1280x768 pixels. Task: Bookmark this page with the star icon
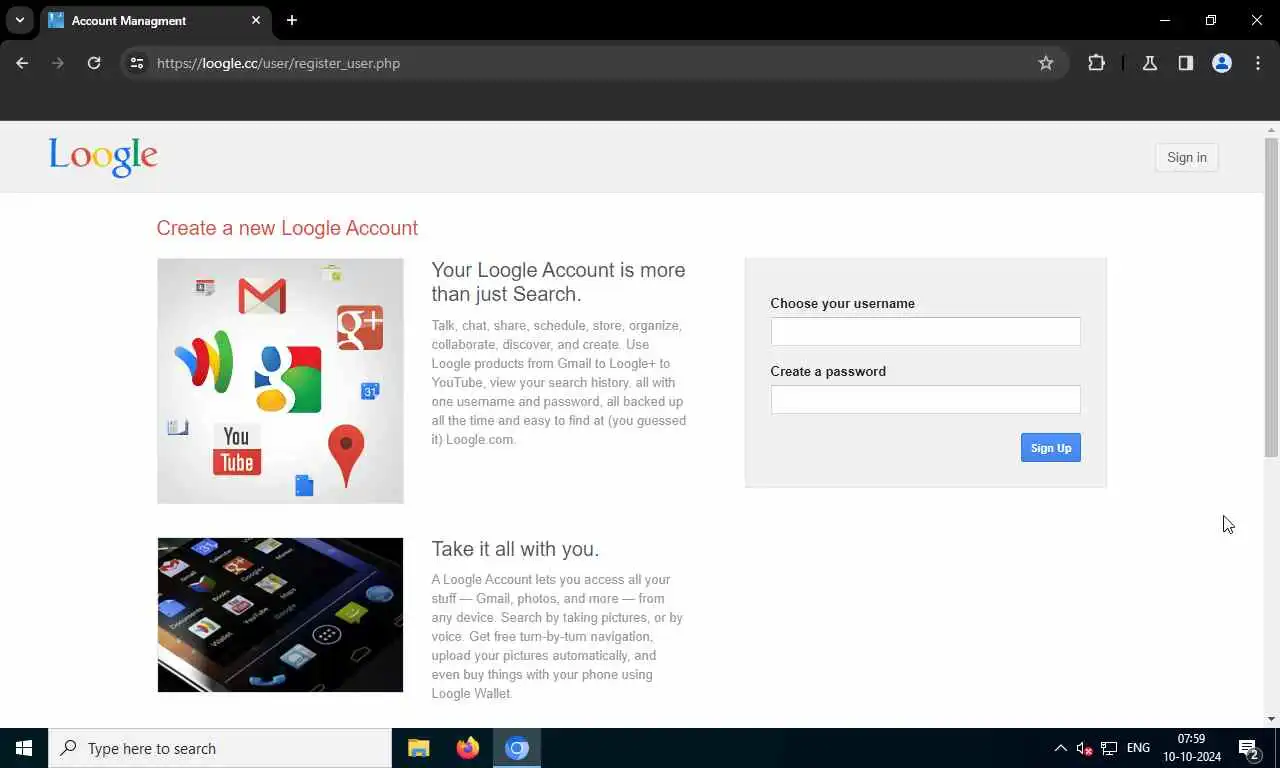(x=1046, y=63)
